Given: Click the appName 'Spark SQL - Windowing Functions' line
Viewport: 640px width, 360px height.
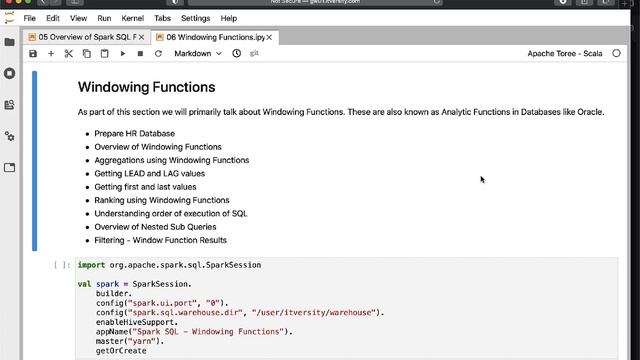Looking at the screenshot, I should 194,331.
